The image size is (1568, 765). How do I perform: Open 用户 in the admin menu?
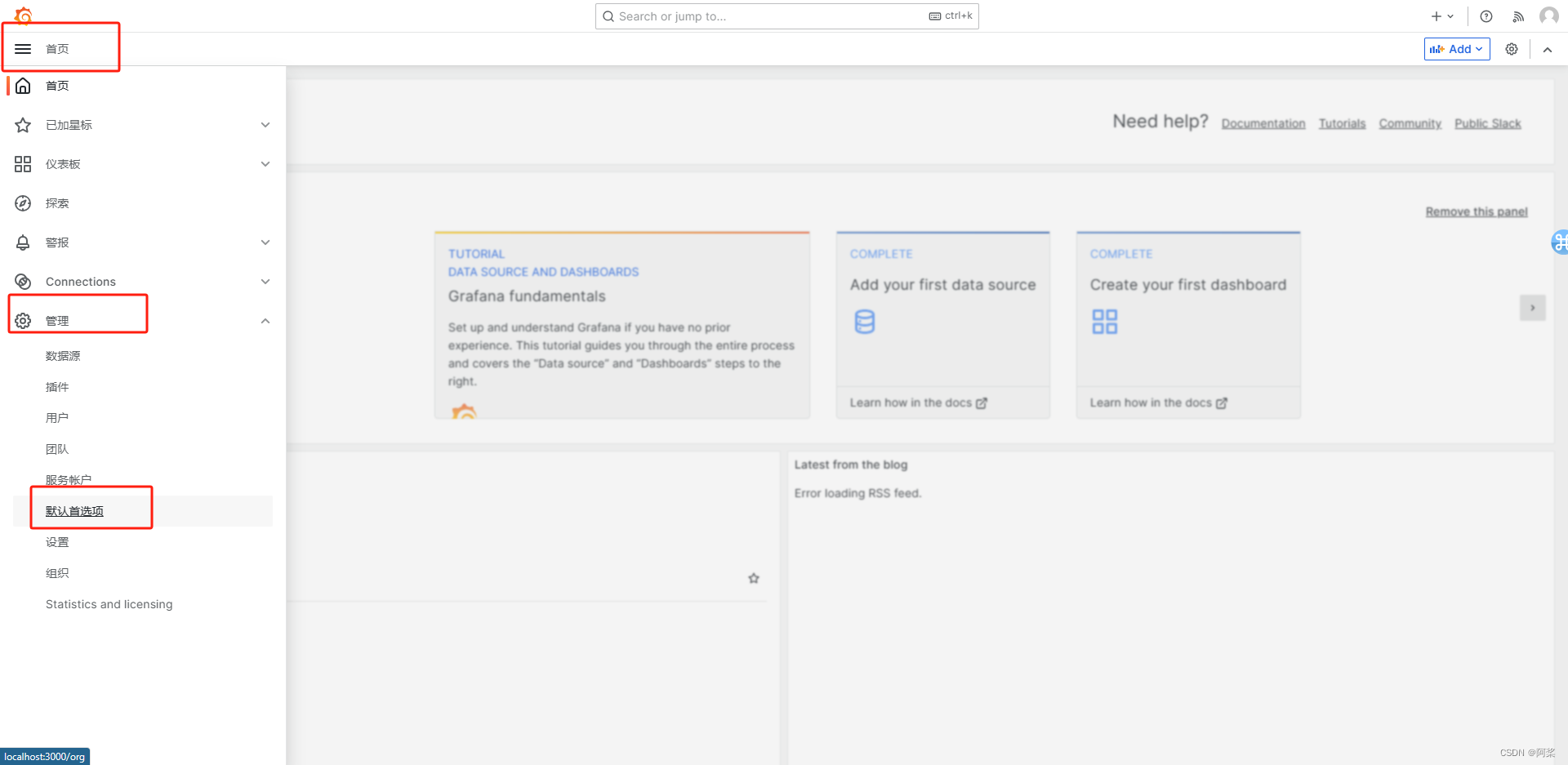coord(57,418)
